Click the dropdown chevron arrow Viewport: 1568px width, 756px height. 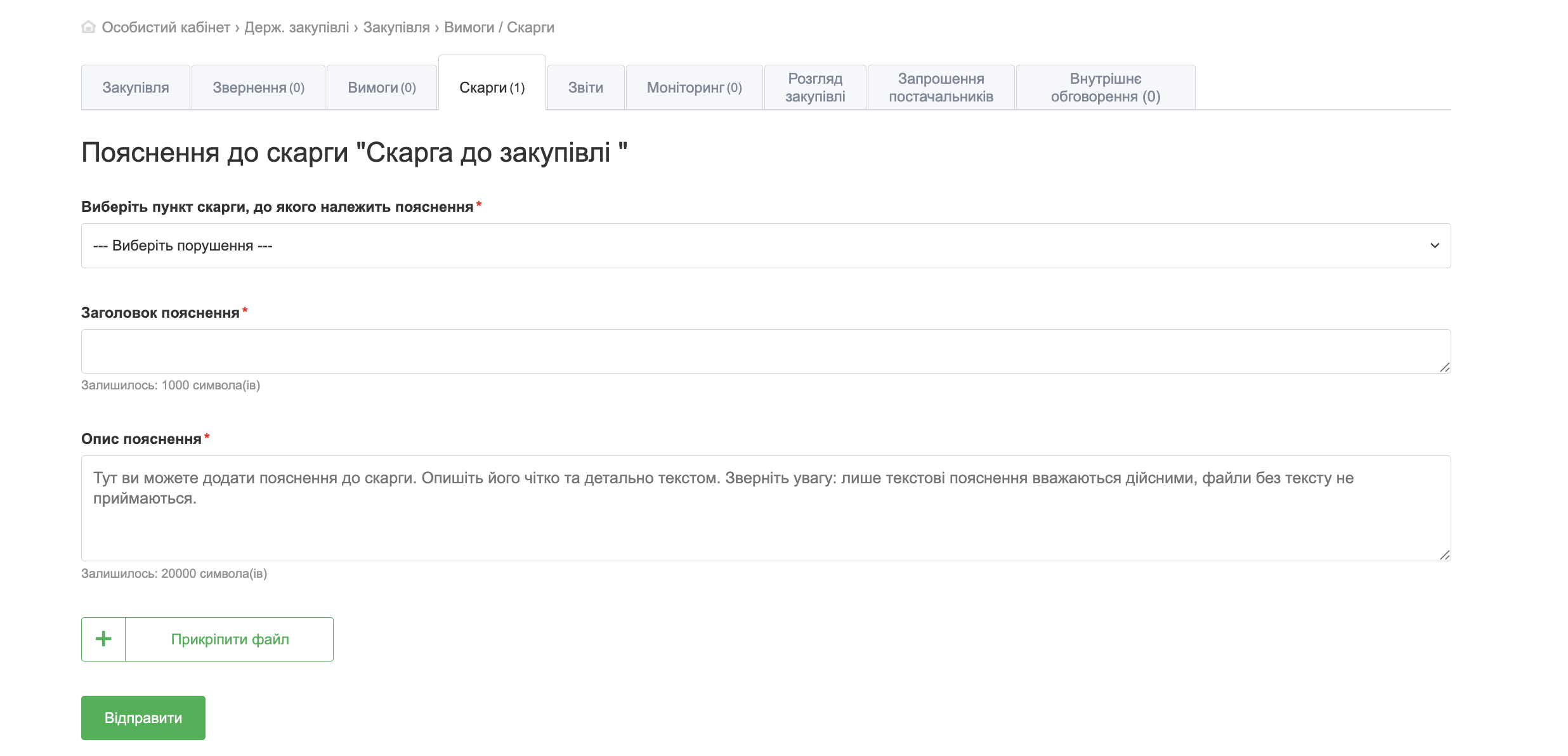click(x=1435, y=246)
